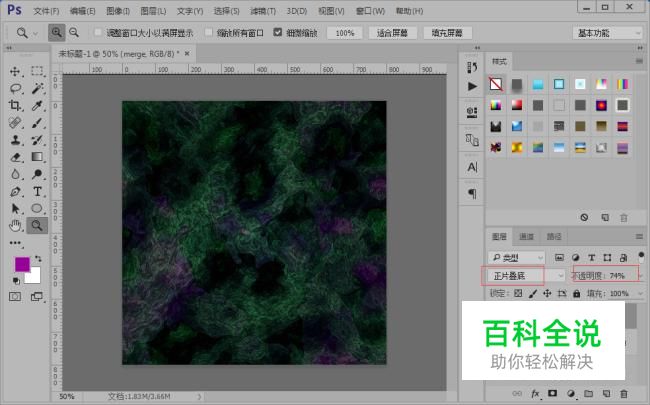
Task: Switch to 通道 tab
Action: click(x=526, y=237)
